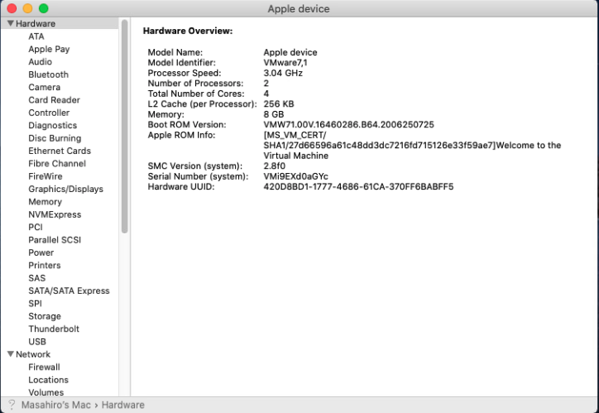Collapse the Hardware disclosure triangle
Viewport: 599px width, 413px height.
(x=10, y=23)
